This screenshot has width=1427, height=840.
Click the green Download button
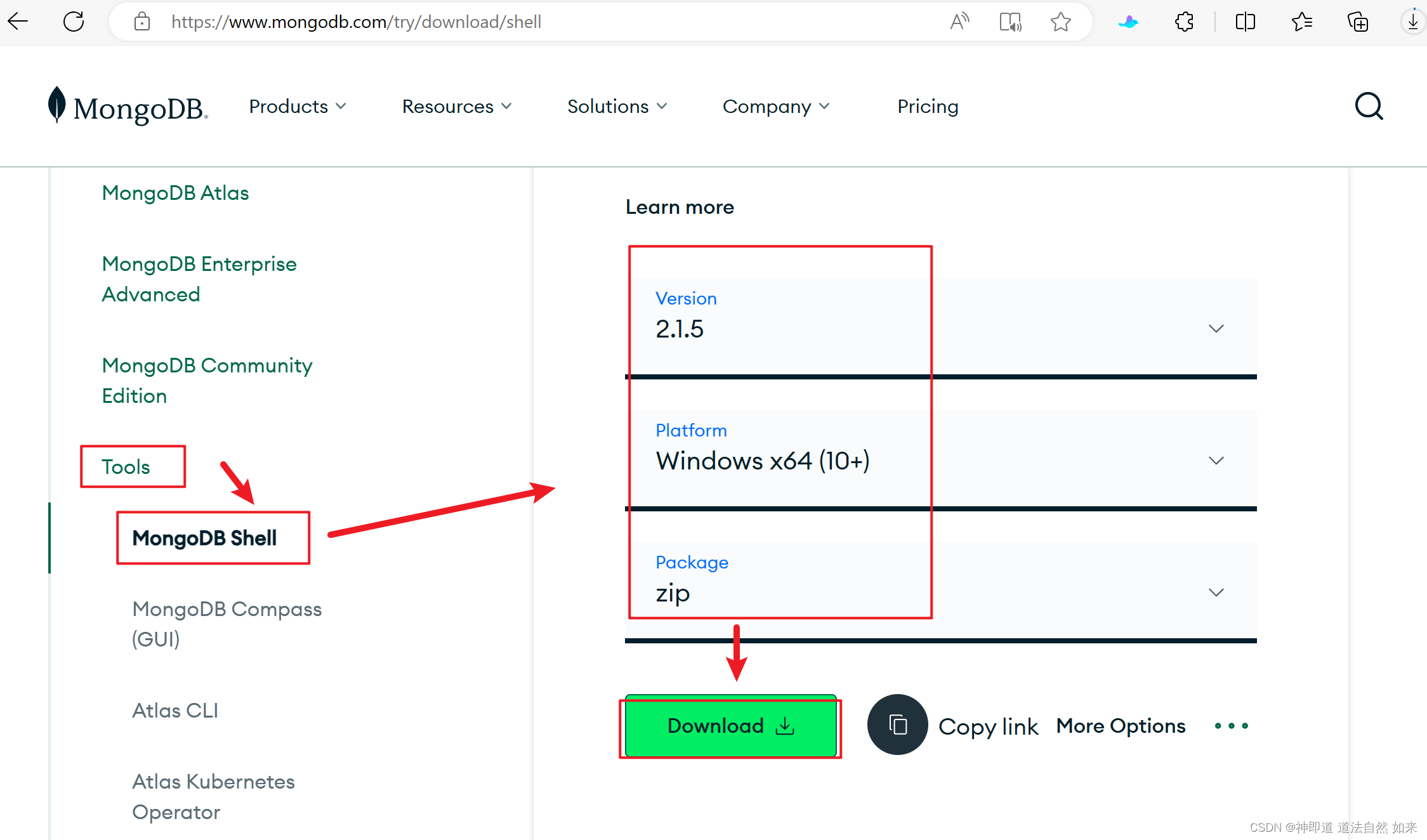[730, 726]
